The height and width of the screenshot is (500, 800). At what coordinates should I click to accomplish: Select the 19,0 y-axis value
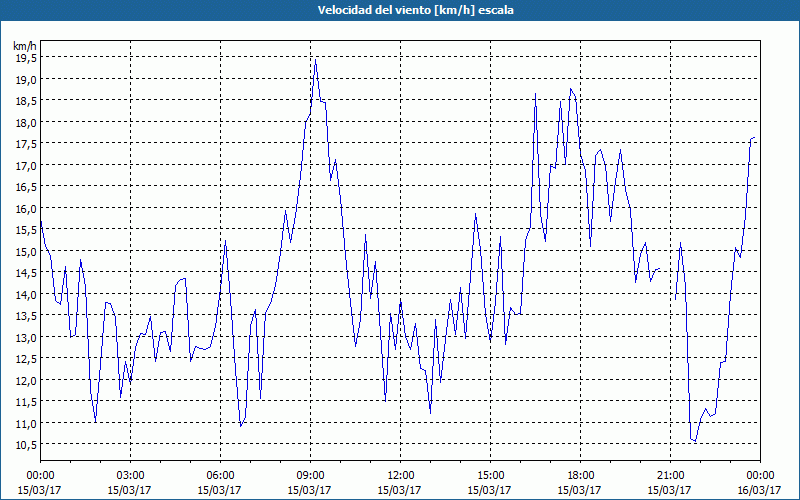click(27, 79)
